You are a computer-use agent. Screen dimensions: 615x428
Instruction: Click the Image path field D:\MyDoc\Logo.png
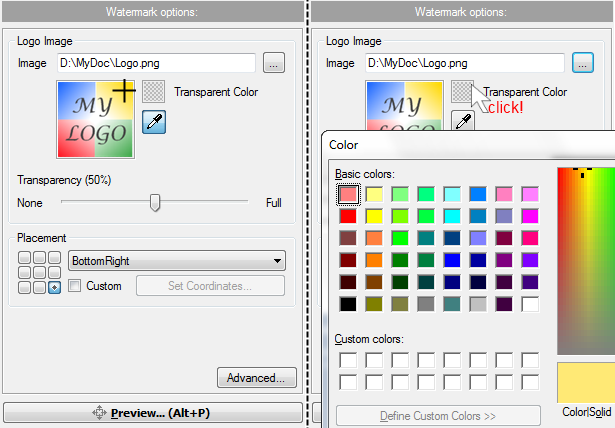click(156, 63)
